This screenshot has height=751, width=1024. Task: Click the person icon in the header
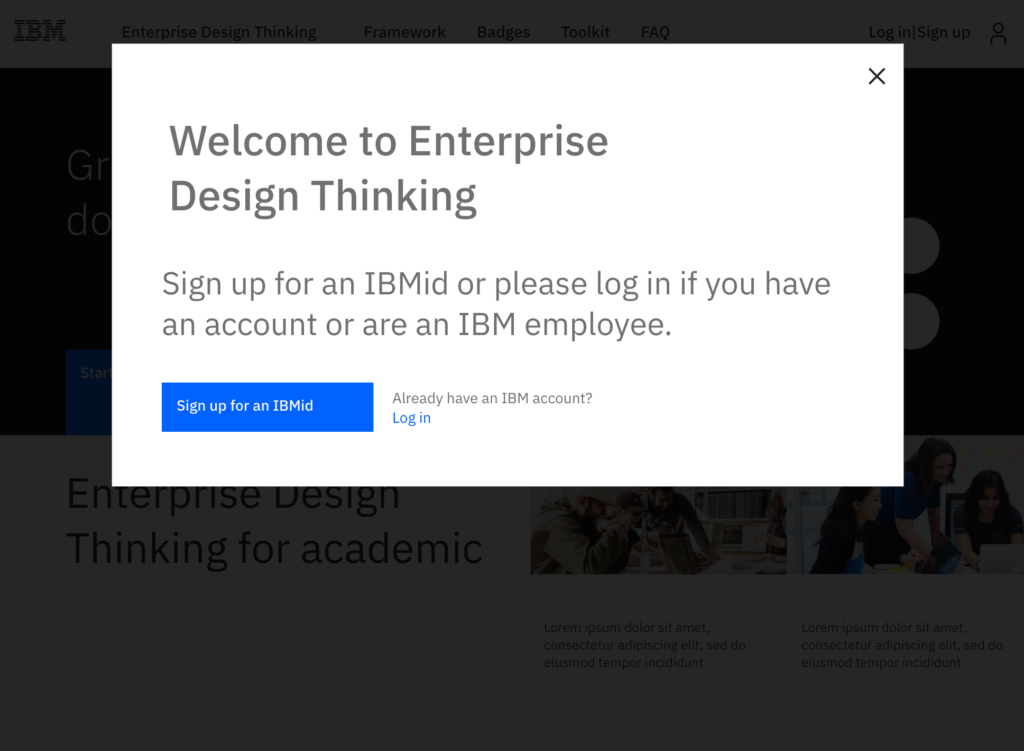[998, 32]
